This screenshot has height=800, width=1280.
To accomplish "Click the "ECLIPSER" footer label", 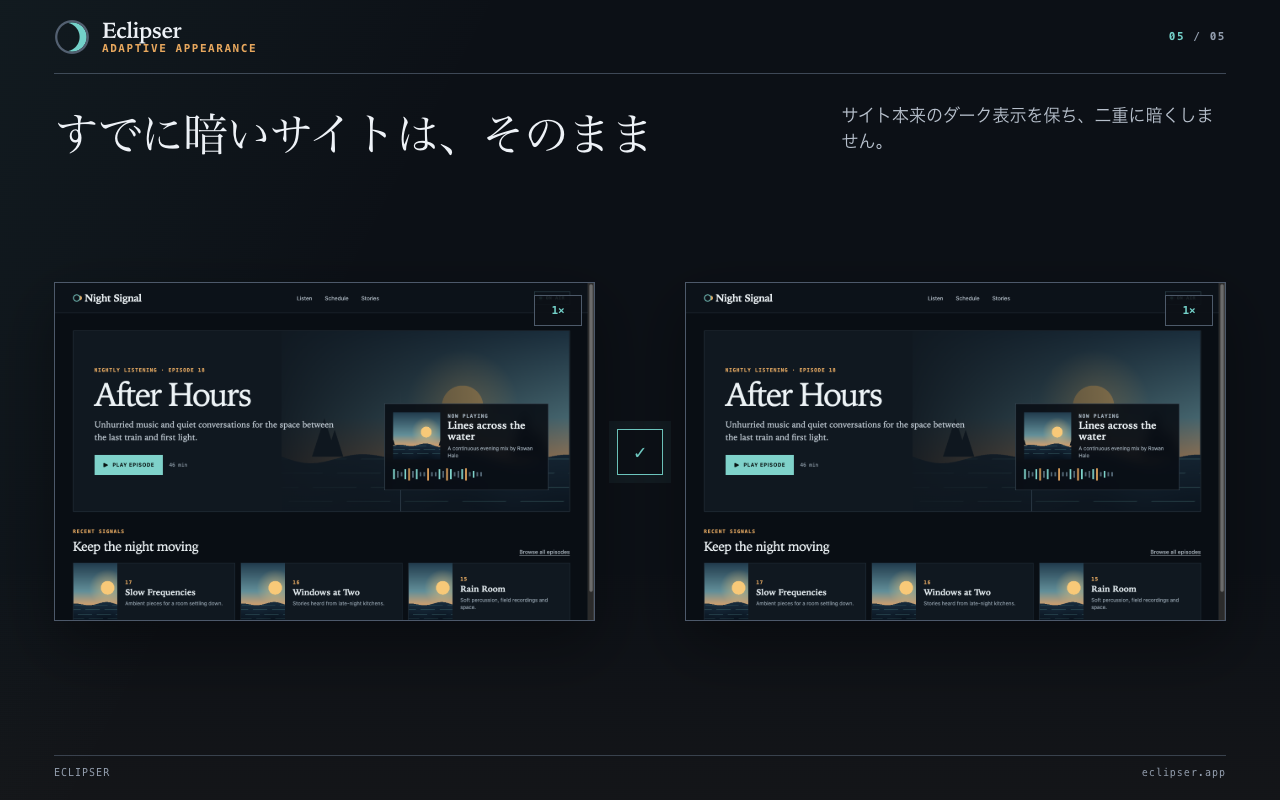I will (82, 772).
